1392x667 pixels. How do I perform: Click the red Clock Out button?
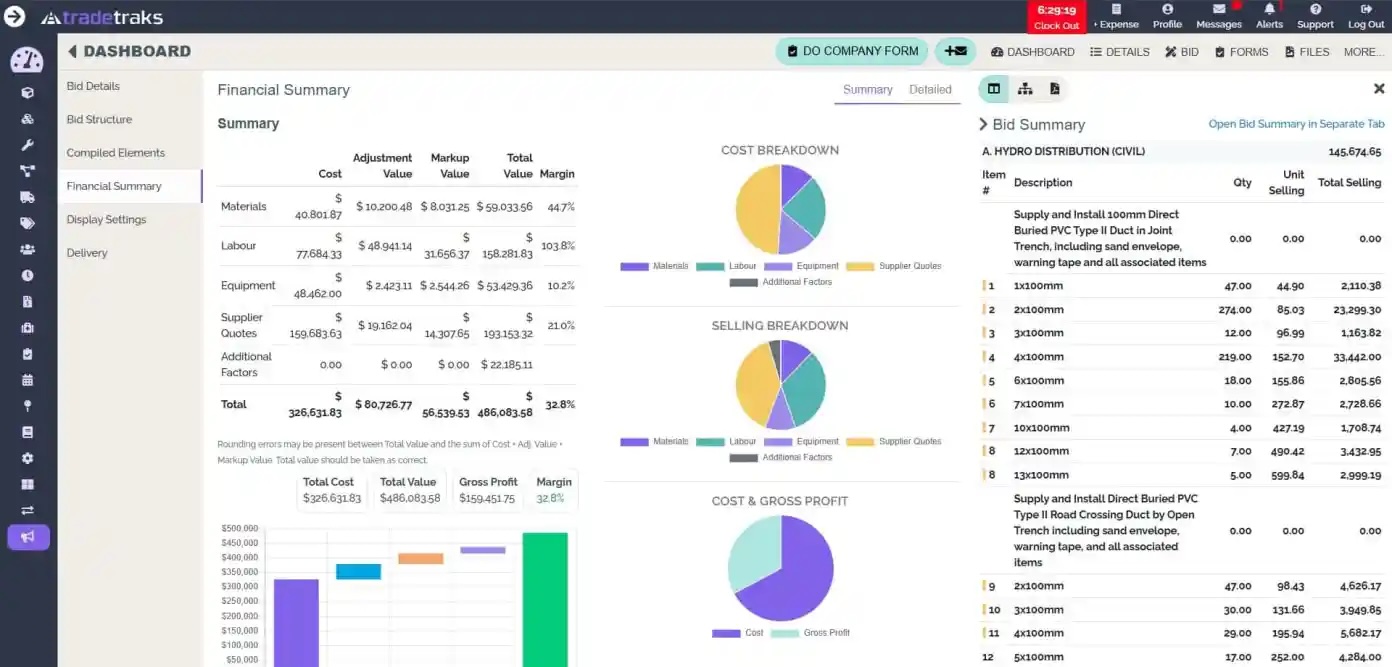(1056, 17)
